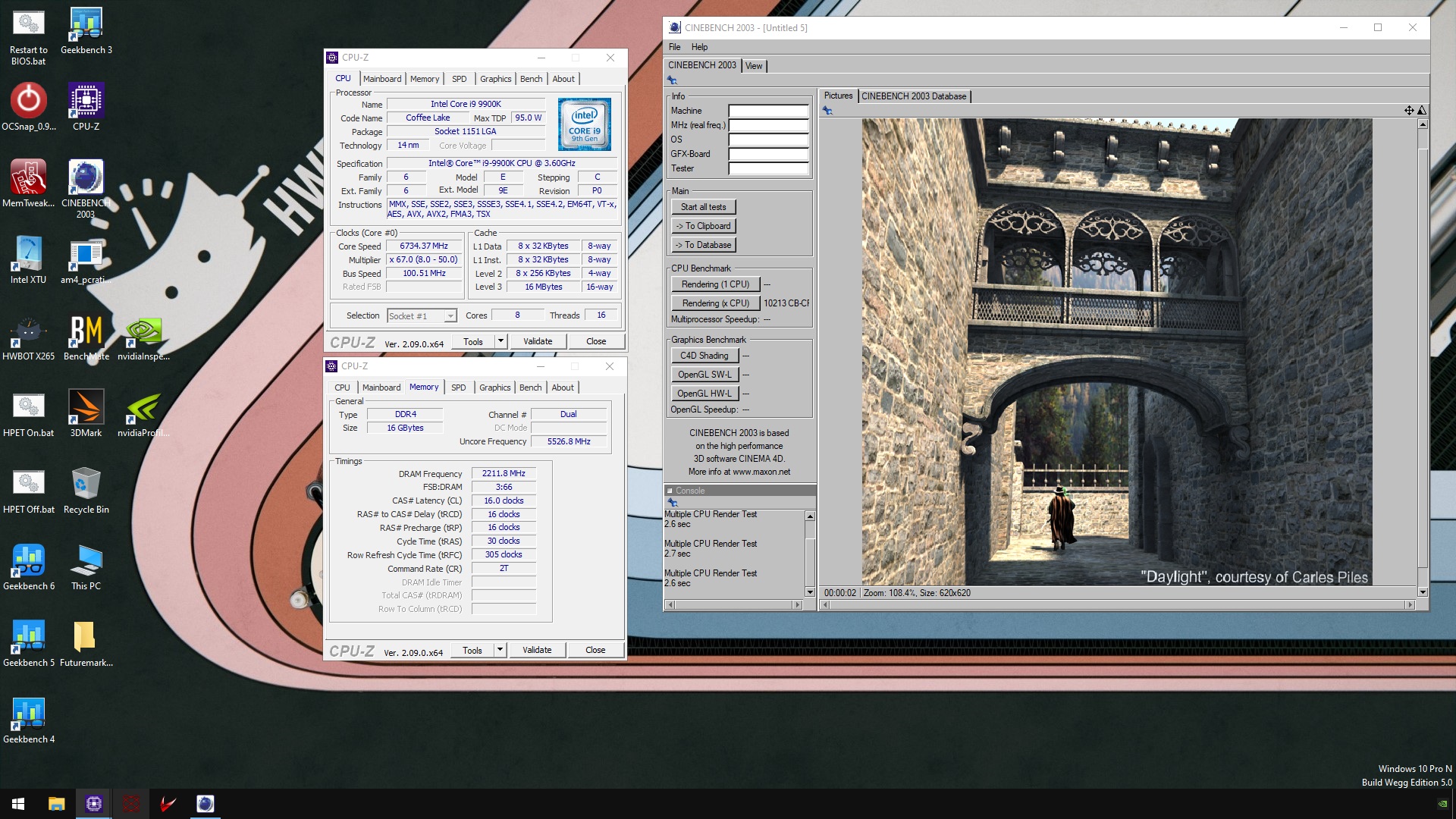The width and height of the screenshot is (1456, 819).
Task: Open Graphics tab in bottom CPU-Z window
Action: coord(494,388)
